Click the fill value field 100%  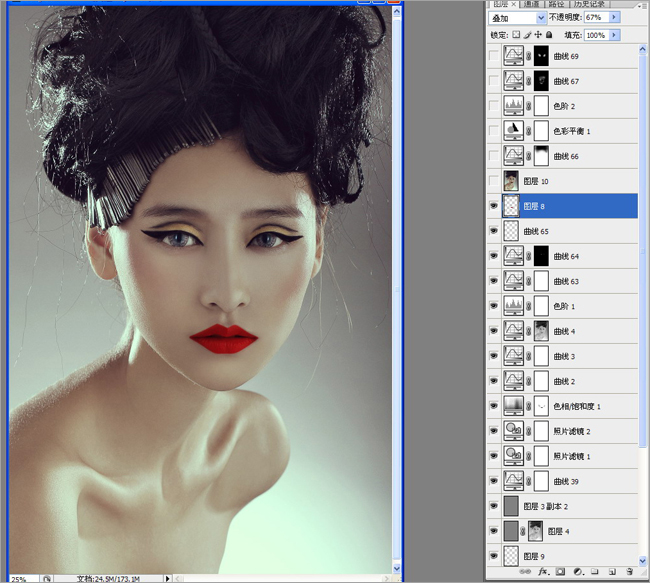[597, 35]
